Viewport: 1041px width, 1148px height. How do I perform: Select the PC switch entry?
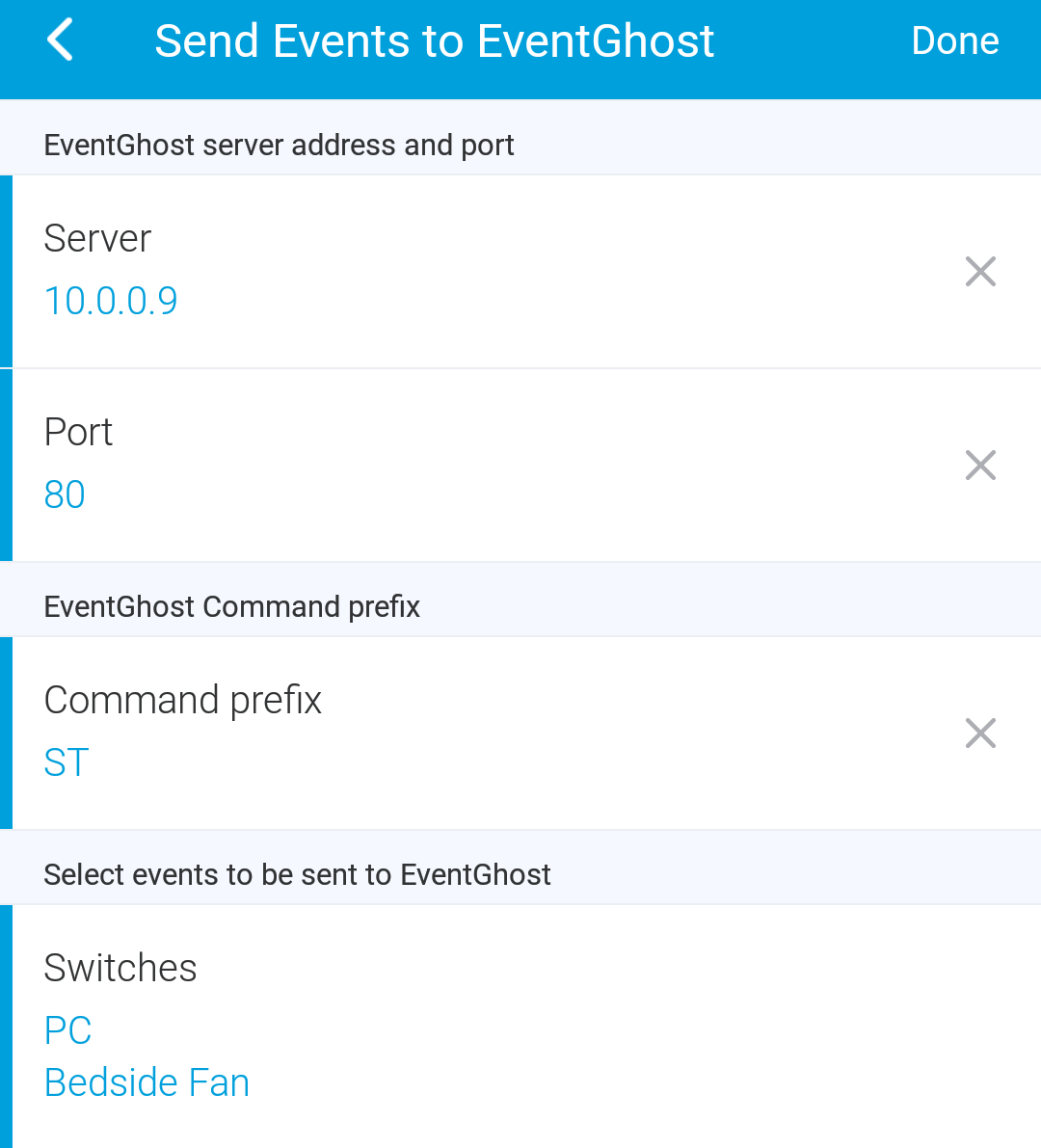tap(68, 1030)
